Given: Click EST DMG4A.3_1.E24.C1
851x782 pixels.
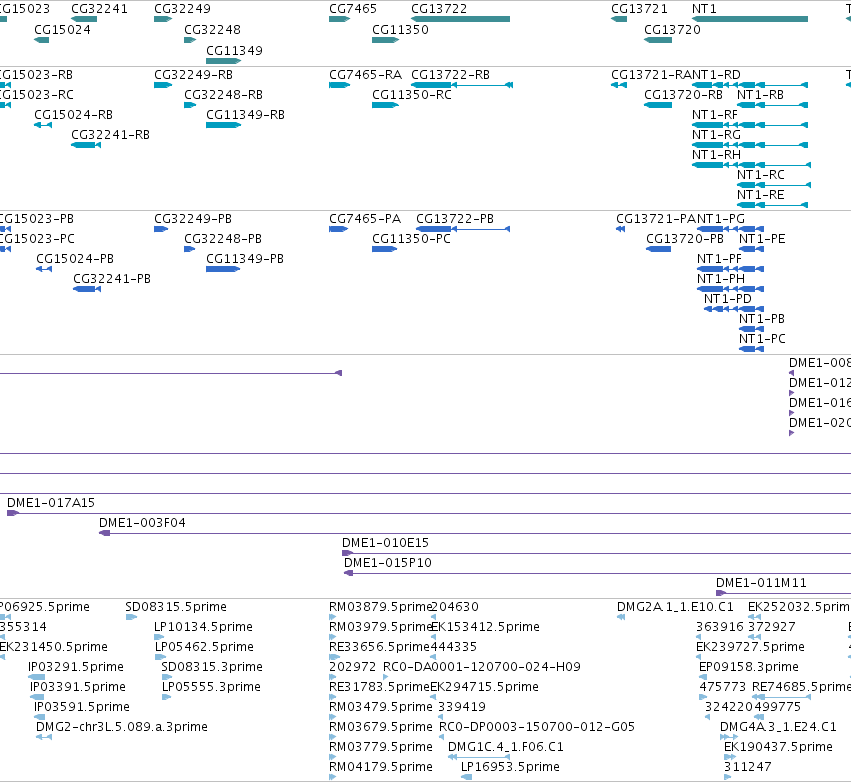Looking at the screenshot, I should click(729, 738).
